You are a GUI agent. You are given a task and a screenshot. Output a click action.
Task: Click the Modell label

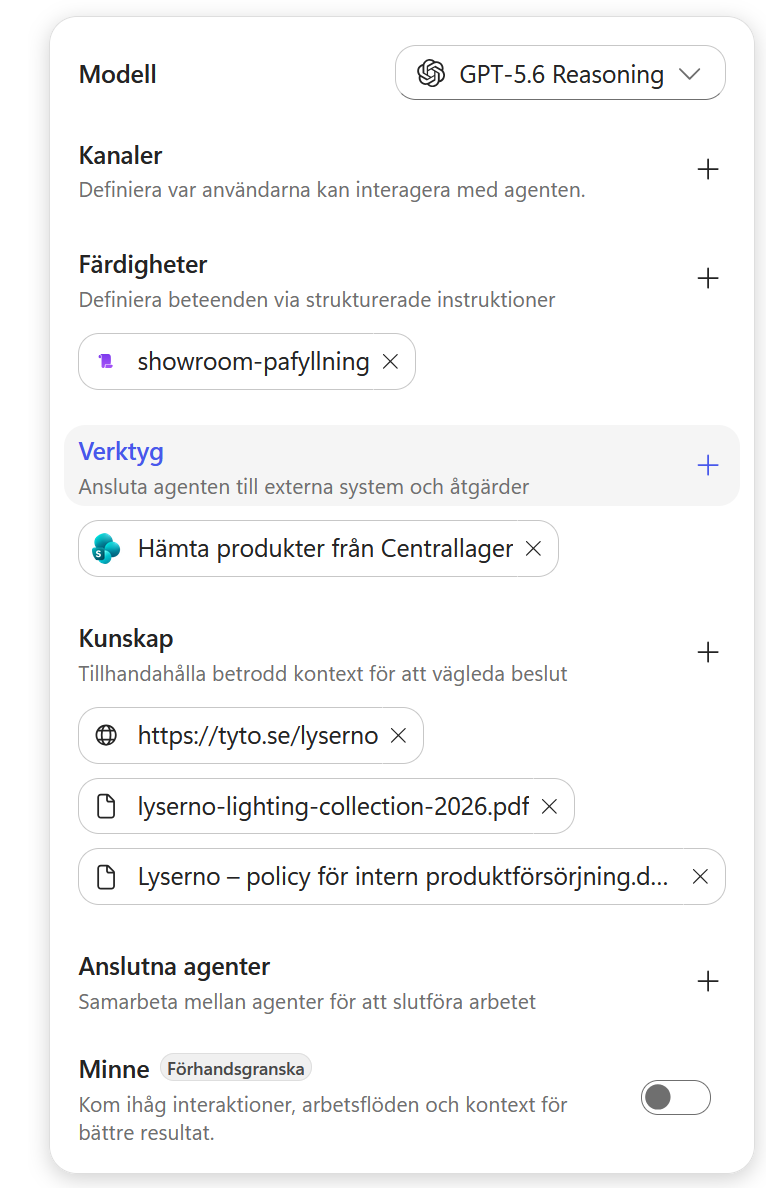[x=117, y=74]
